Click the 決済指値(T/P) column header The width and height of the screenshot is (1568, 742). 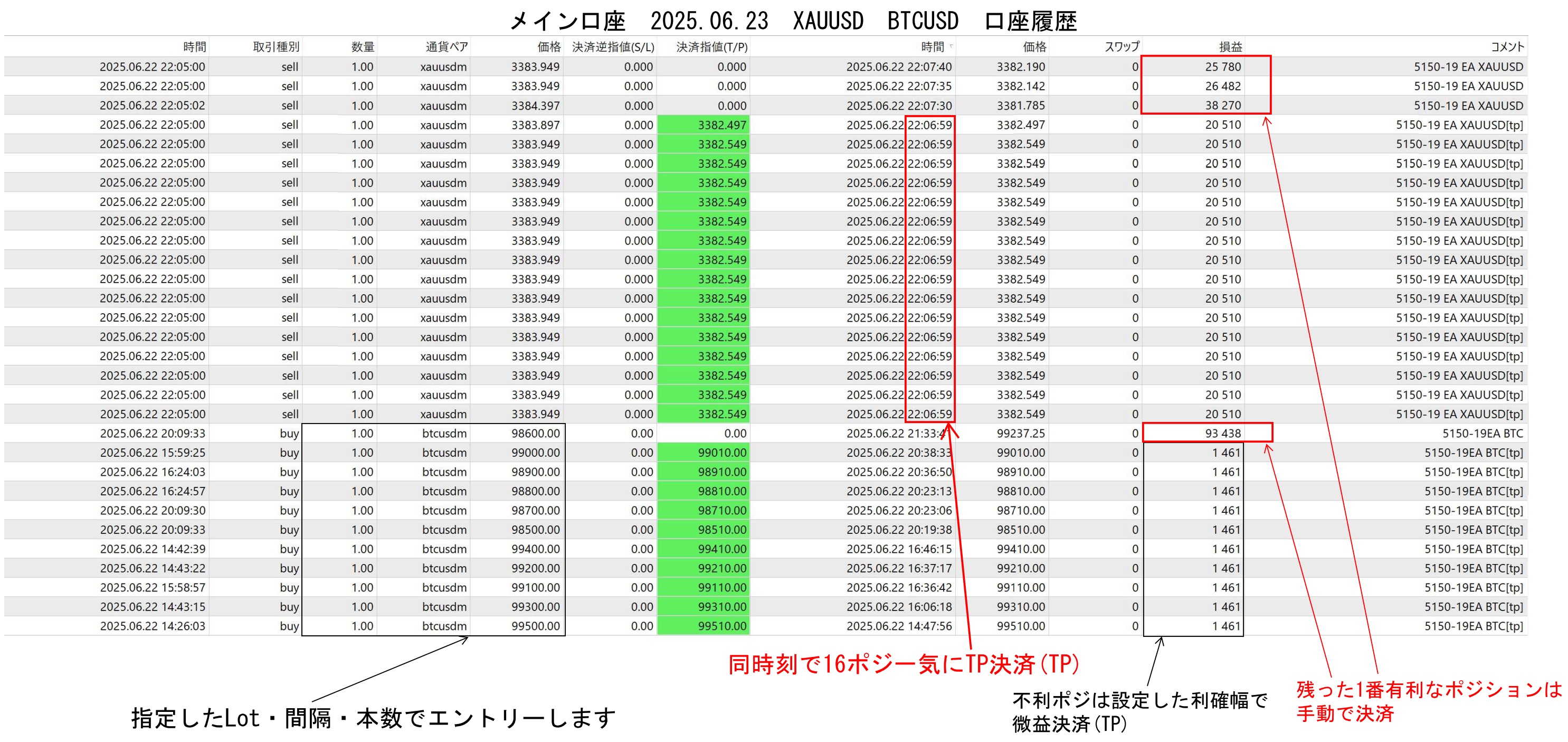[x=711, y=47]
